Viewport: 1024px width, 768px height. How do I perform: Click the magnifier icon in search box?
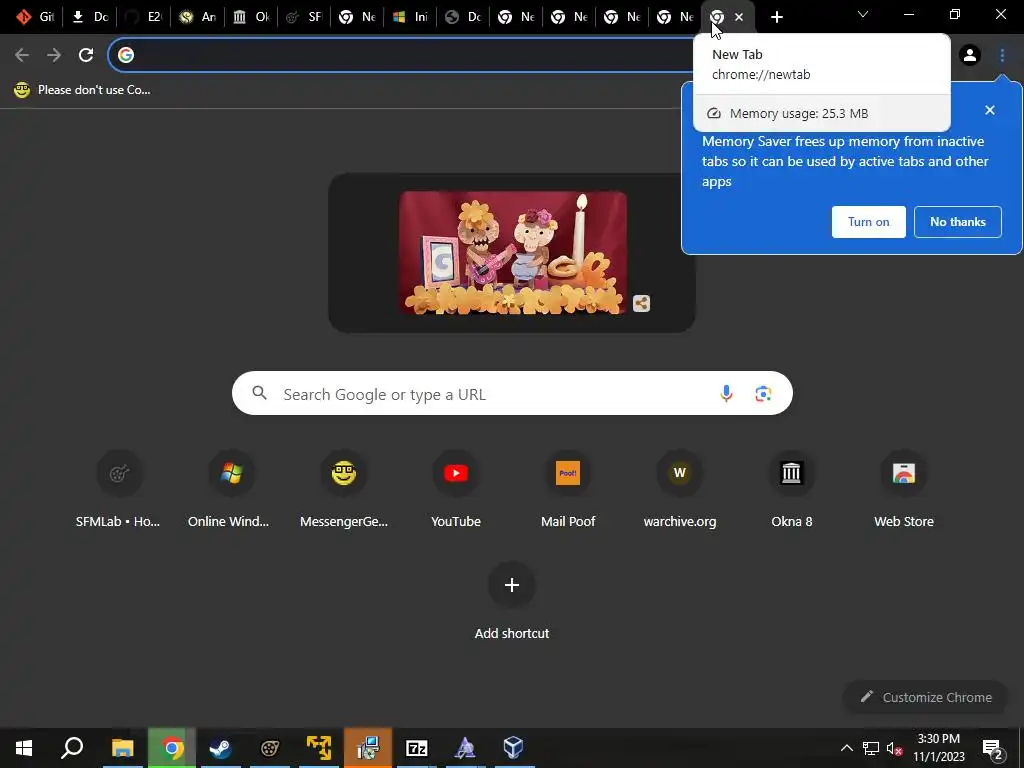pos(259,393)
